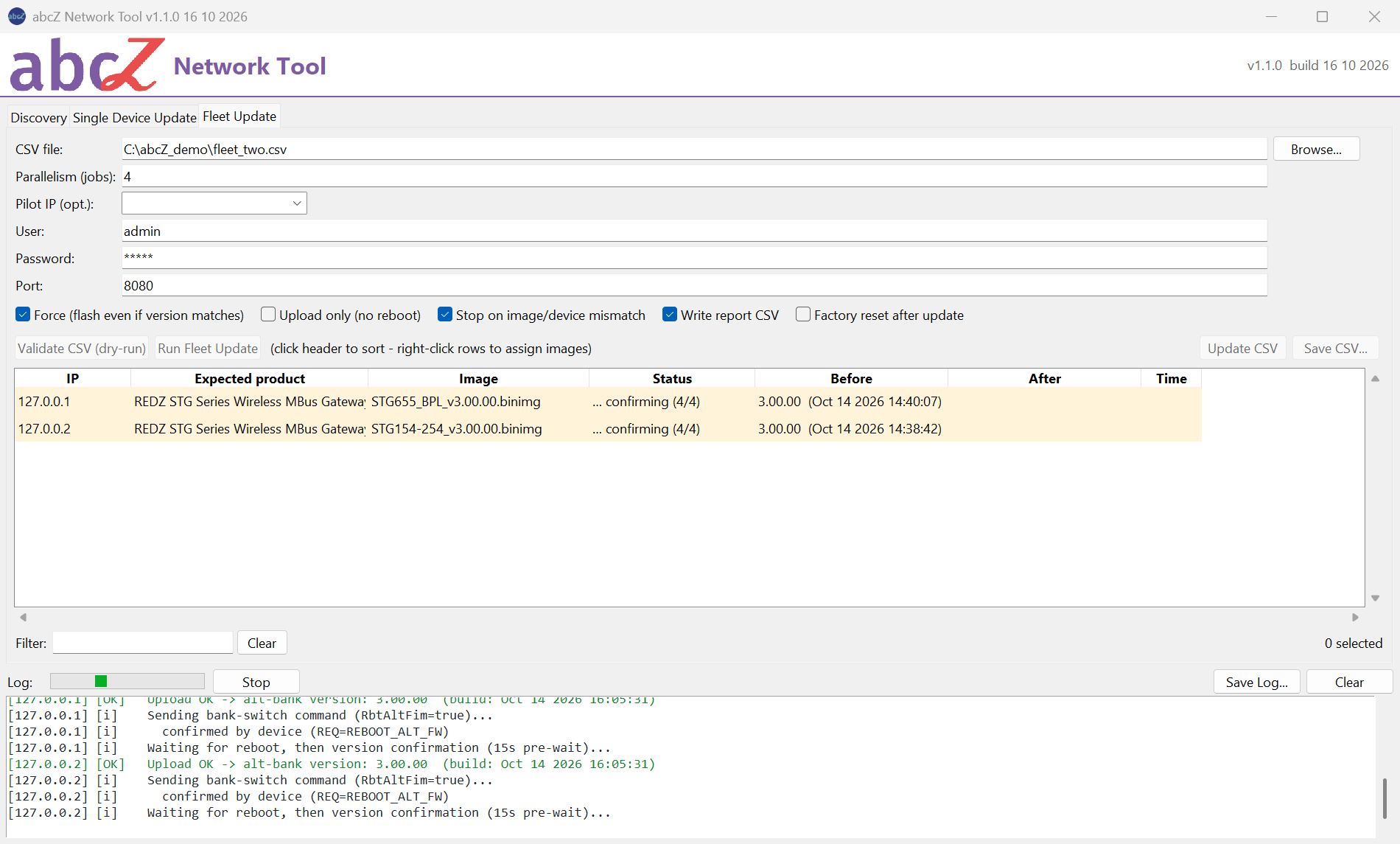The height and width of the screenshot is (844, 1400).
Task: Click the table scroll-down arrow
Action: tap(1375, 598)
